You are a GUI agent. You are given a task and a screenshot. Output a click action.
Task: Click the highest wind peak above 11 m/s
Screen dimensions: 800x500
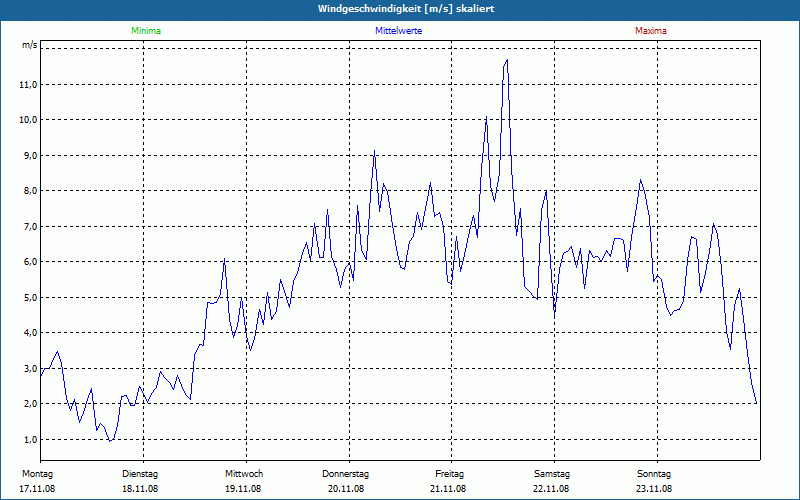click(x=507, y=60)
